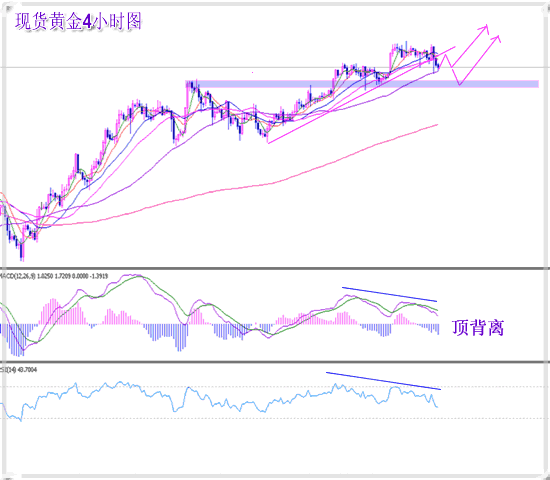Select the blue RSI divergence trendline

click(383, 381)
